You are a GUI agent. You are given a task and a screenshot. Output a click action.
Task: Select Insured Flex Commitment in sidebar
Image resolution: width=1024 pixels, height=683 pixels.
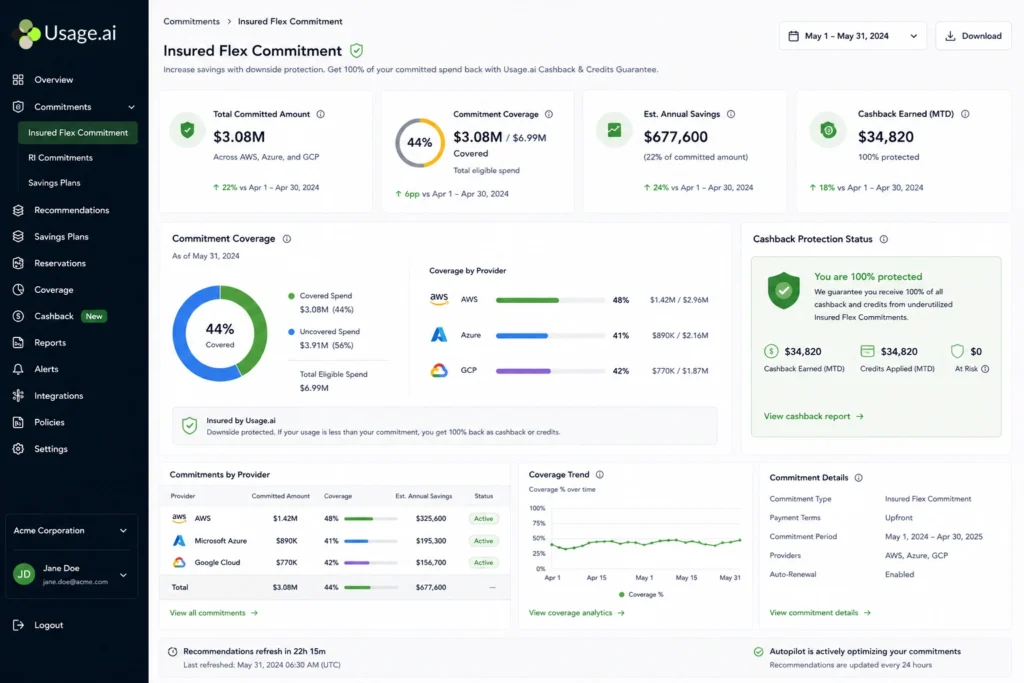[x=78, y=133]
